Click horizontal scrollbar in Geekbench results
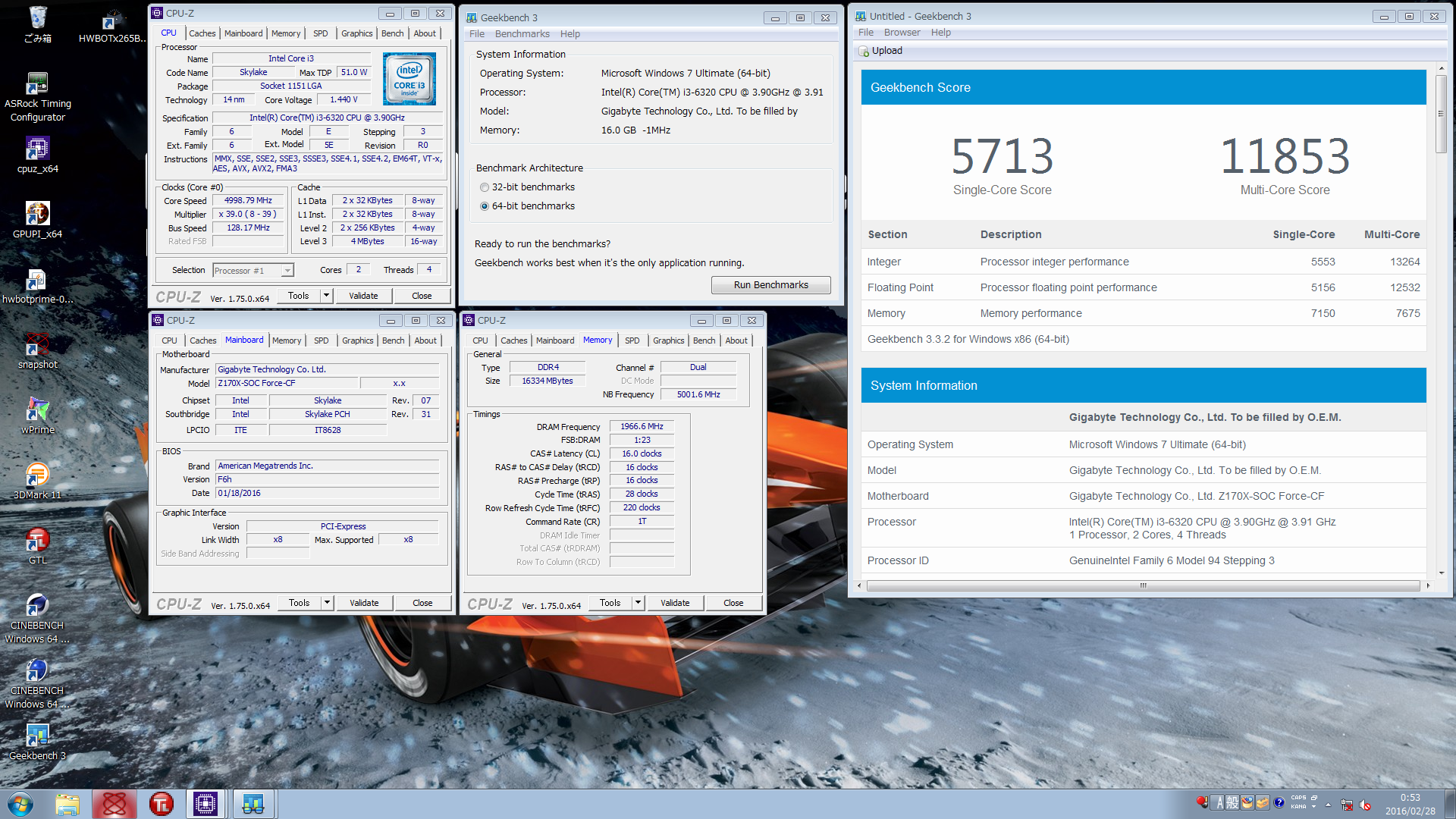Viewport: 1456px width, 819px height. pyautogui.click(x=1143, y=585)
